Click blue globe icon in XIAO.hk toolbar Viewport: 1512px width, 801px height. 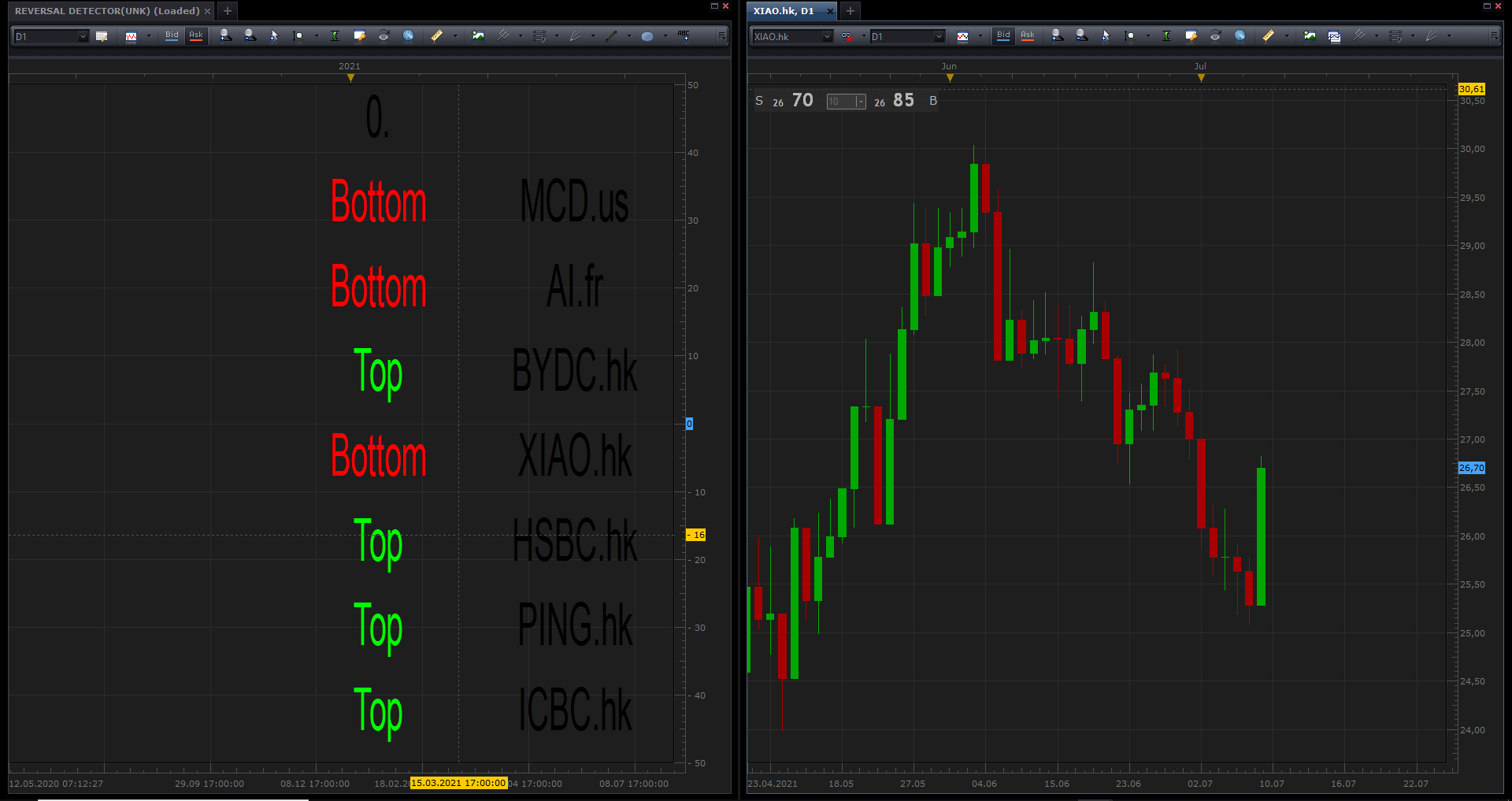[x=1240, y=35]
